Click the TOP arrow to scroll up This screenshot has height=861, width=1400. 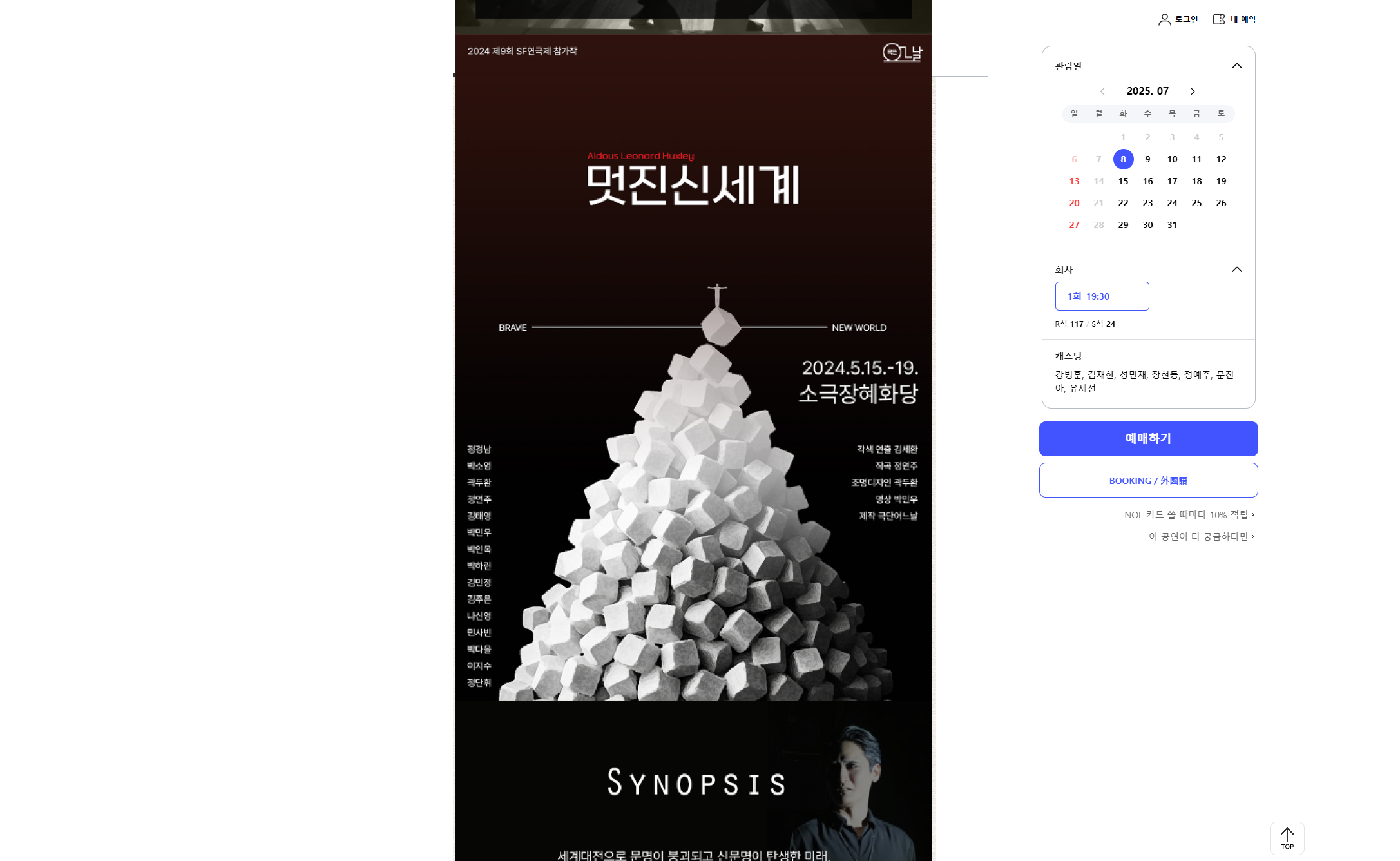point(1287,838)
